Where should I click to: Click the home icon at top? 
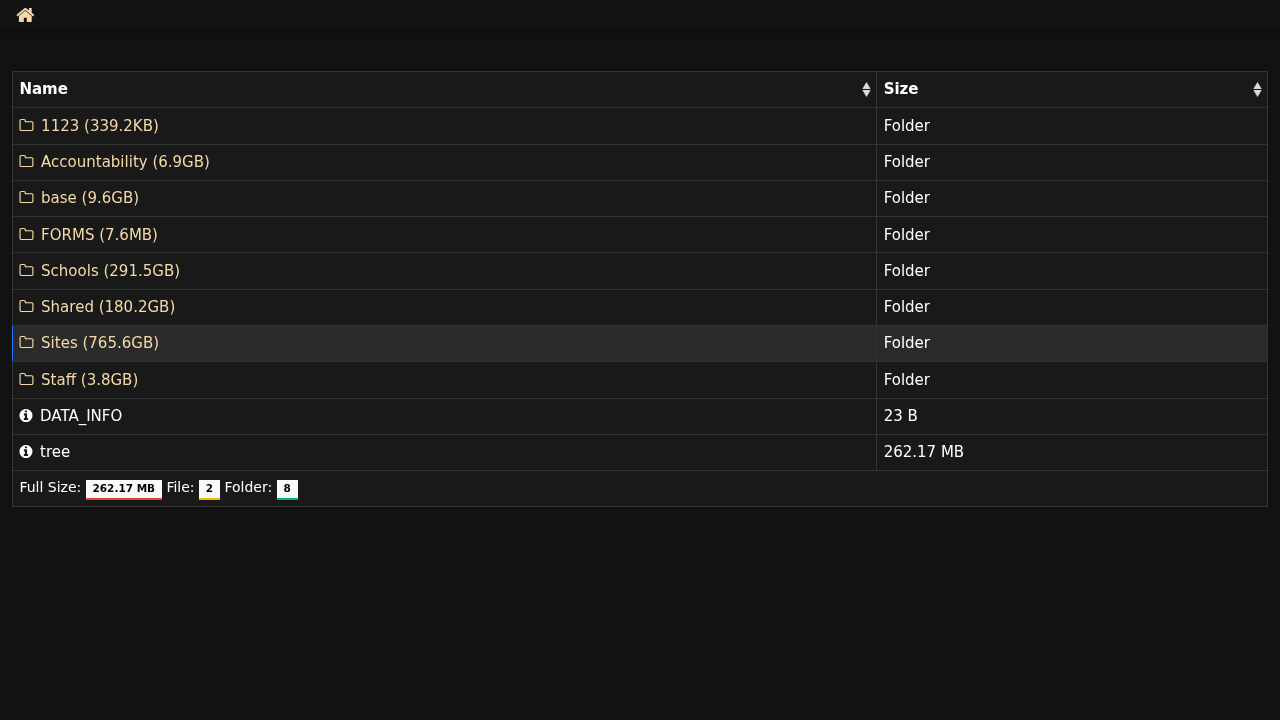pos(25,15)
